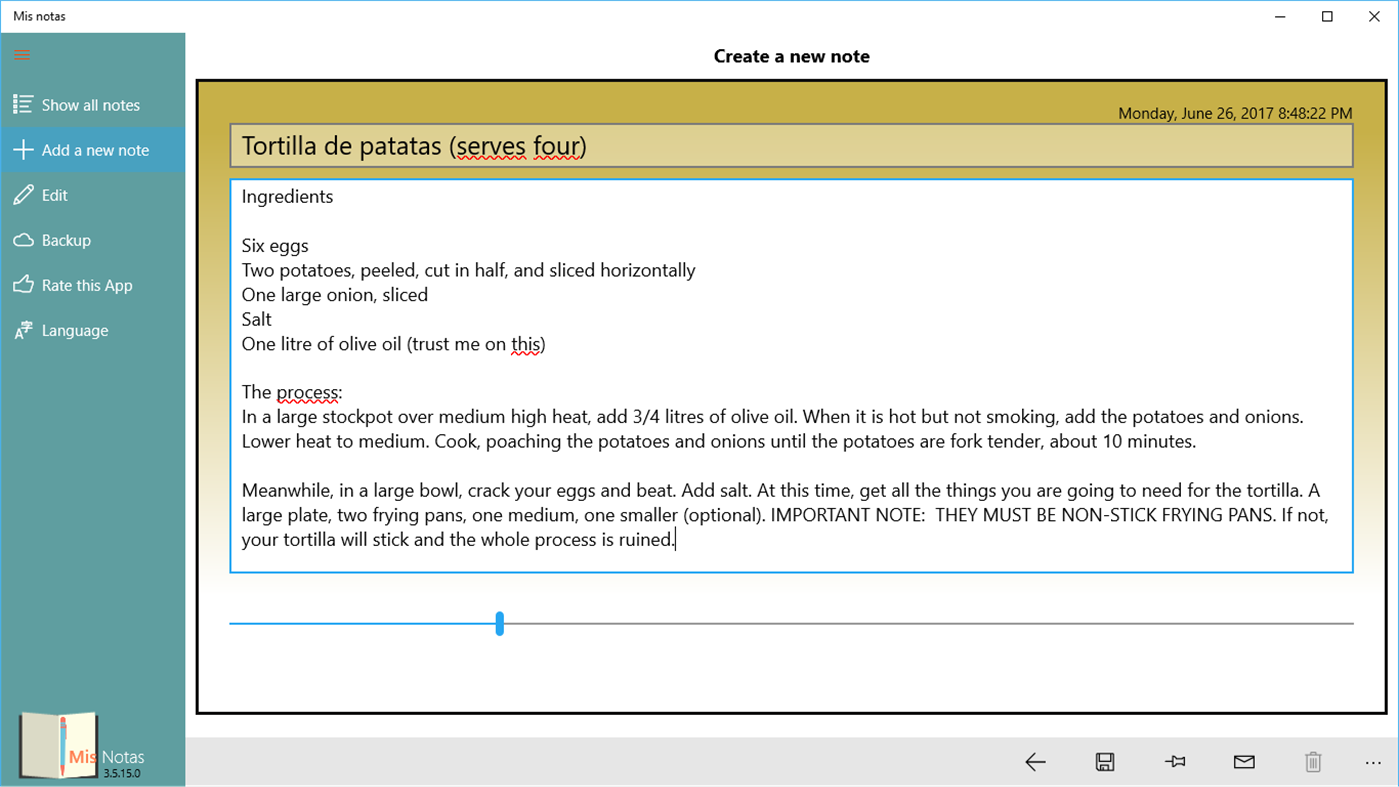1399x787 pixels.
Task: Click the Rate this App thumbs-up icon
Action: (21, 285)
